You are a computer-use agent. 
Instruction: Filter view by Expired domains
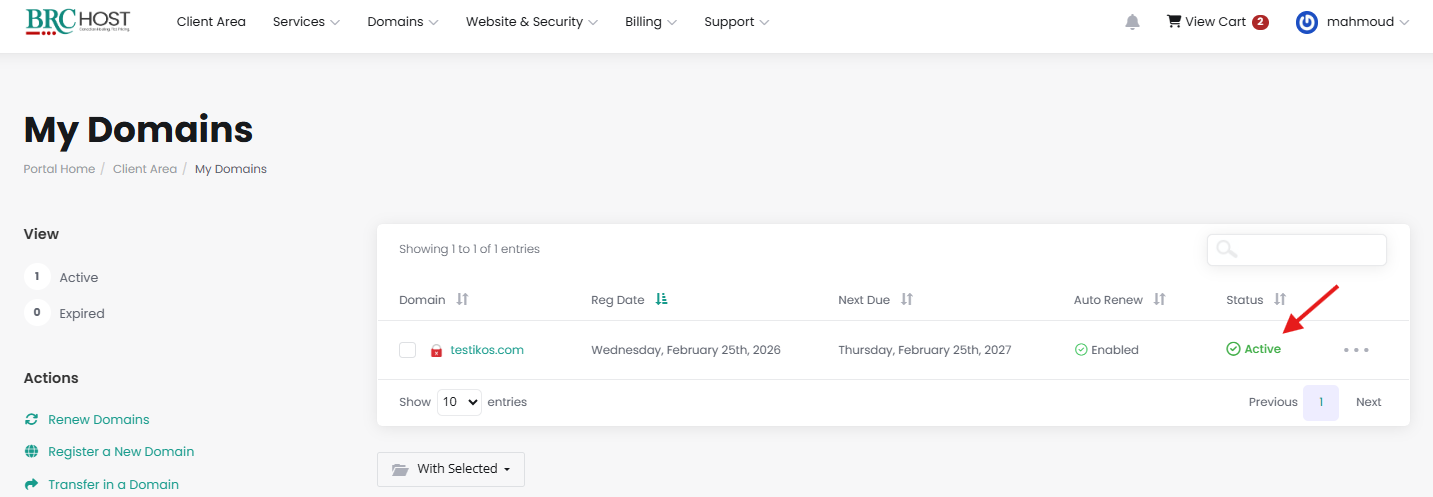[x=81, y=313]
